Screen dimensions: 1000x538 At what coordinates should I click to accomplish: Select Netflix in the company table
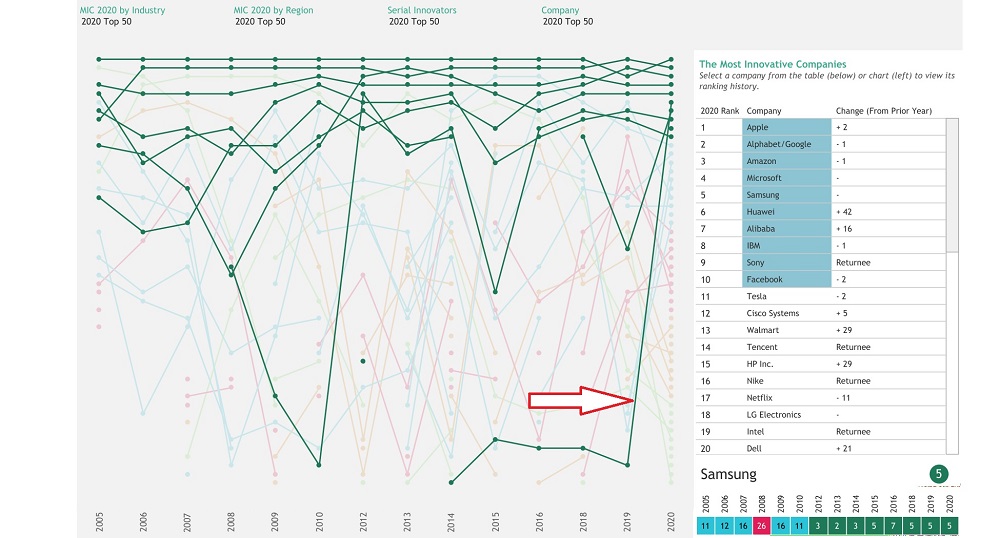click(x=786, y=397)
